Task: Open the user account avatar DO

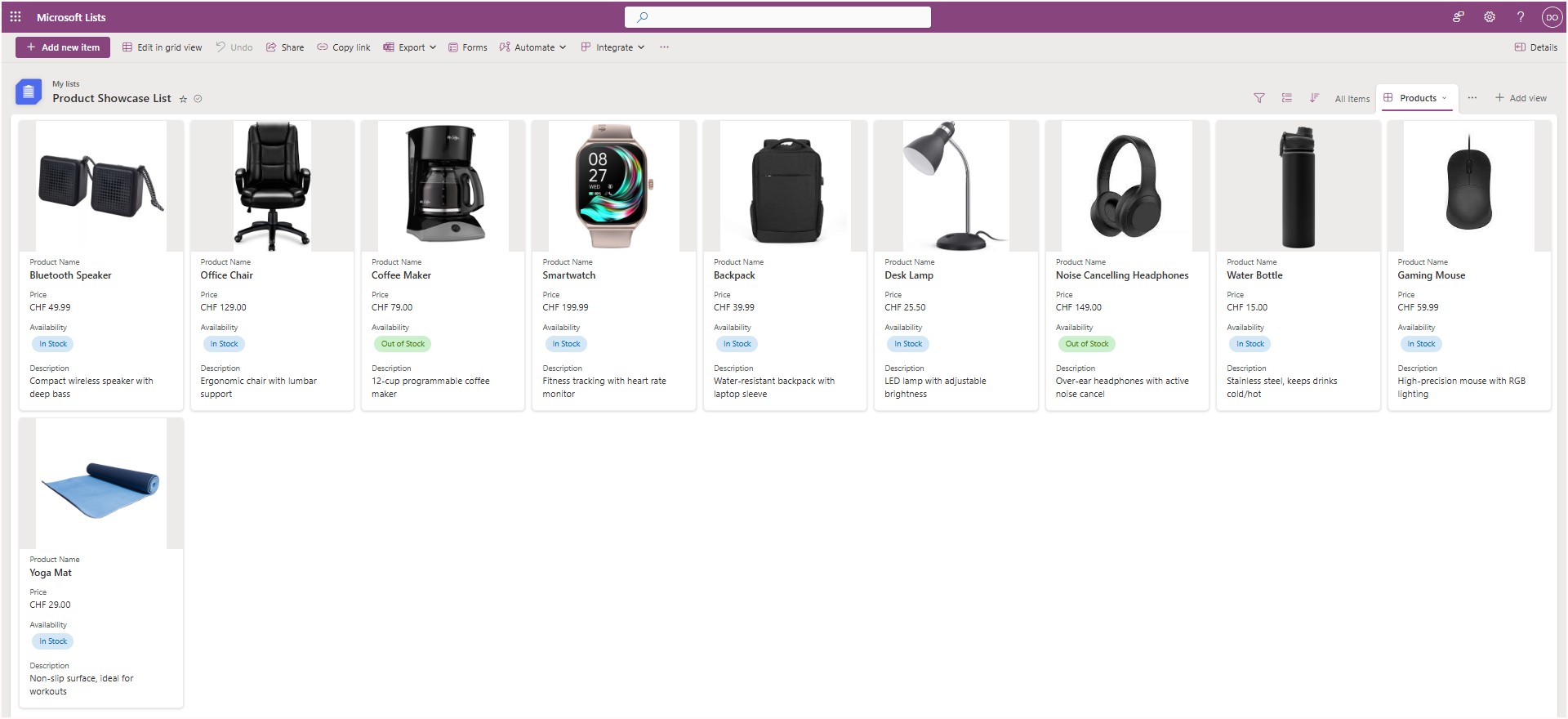Action: [1551, 17]
